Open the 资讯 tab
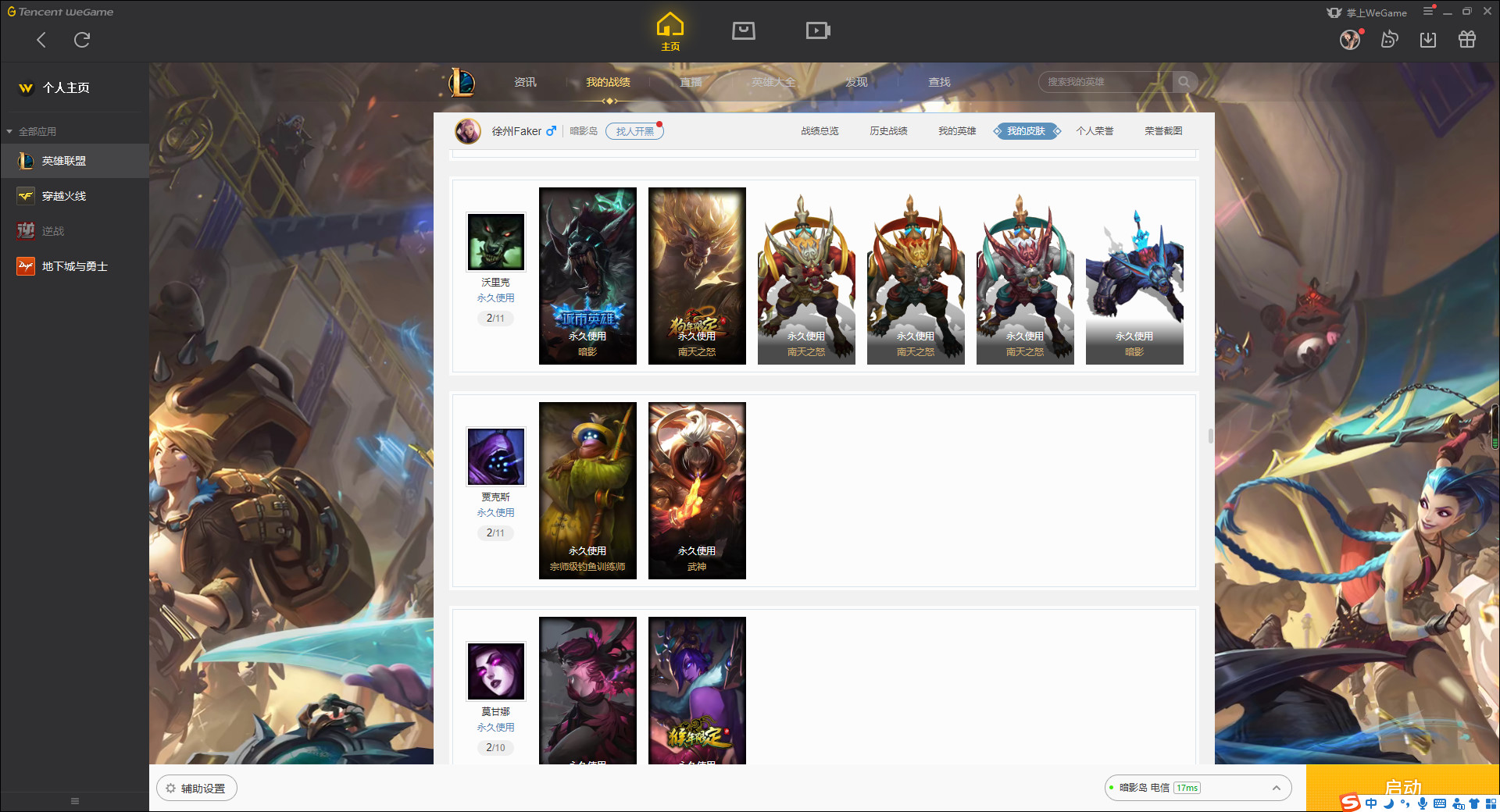The image size is (1500, 812). click(x=525, y=82)
